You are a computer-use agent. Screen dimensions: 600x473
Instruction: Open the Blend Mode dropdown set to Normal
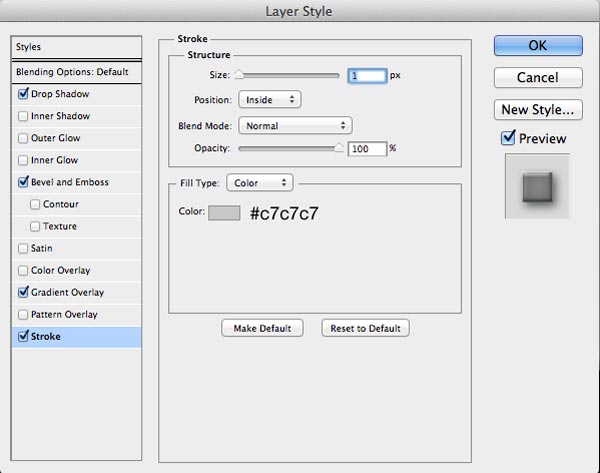point(295,126)
